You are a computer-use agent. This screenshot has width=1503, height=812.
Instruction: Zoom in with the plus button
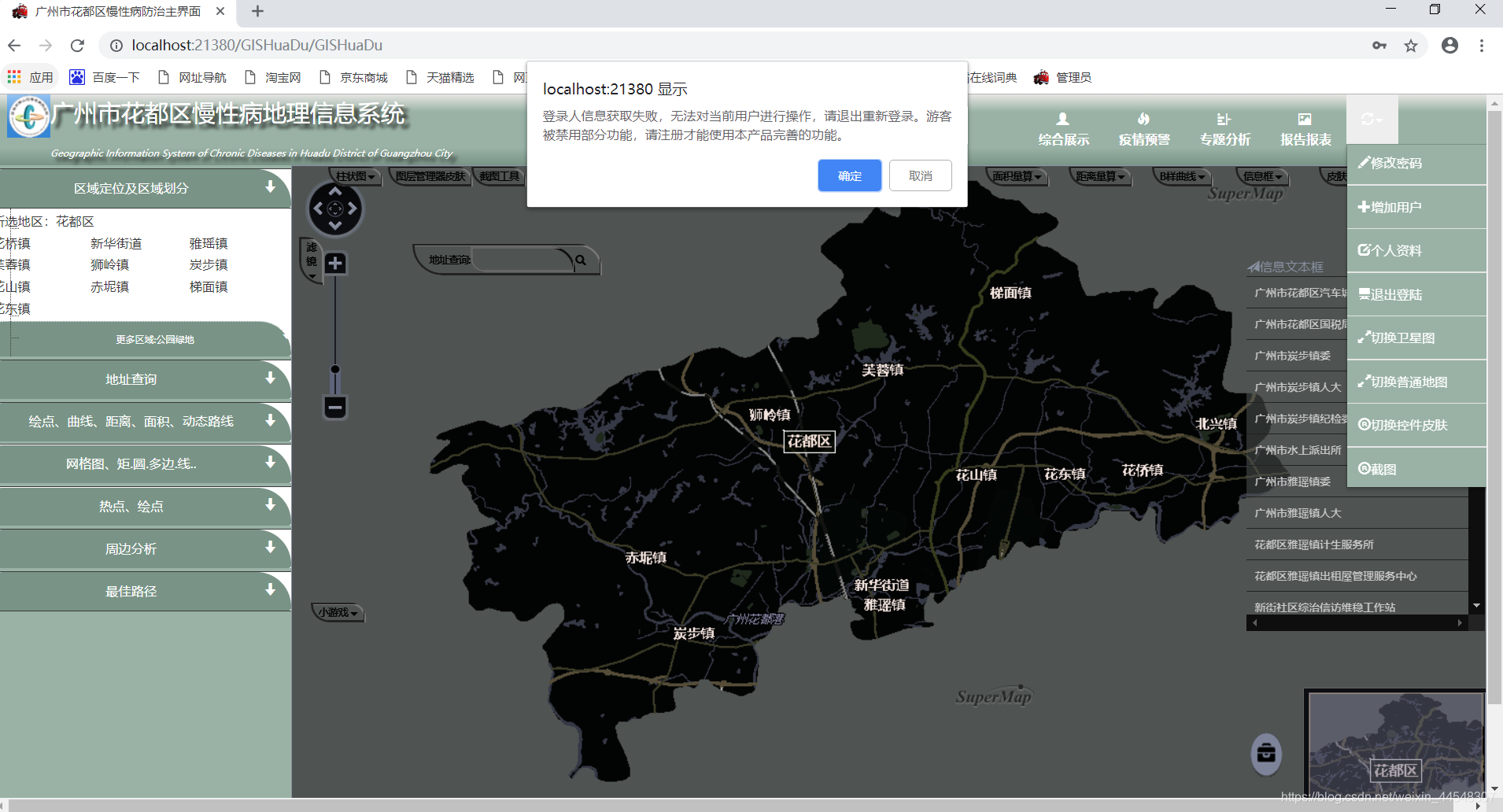point(335,263)
